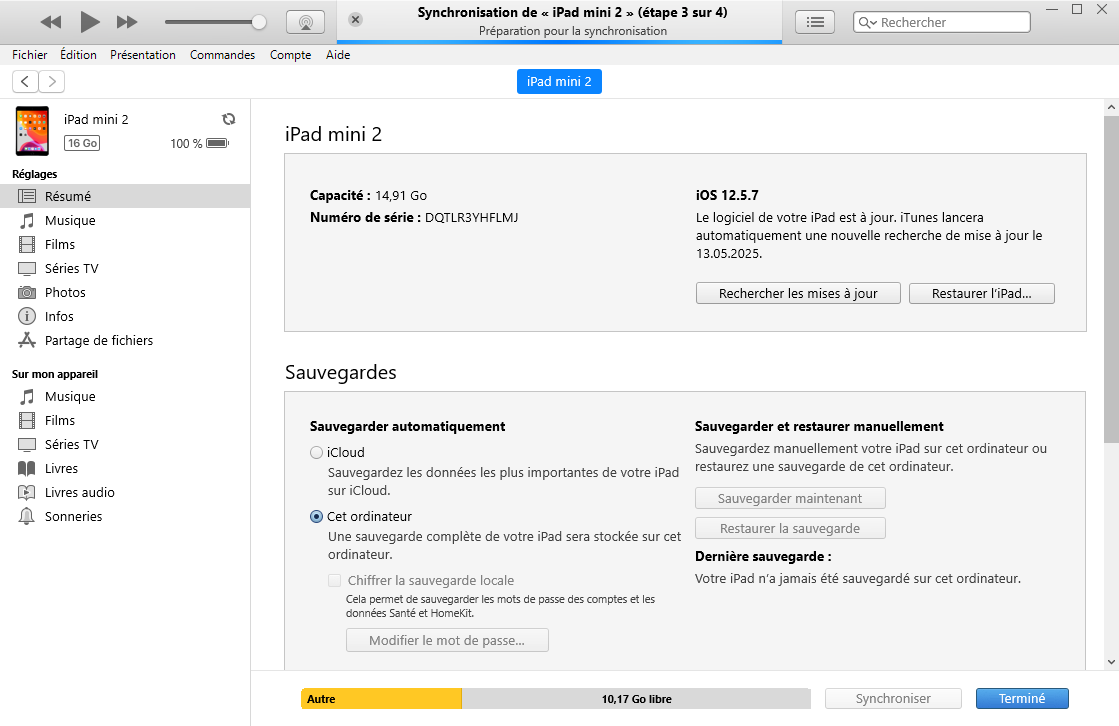The image size is (1119, 726).
Task: Open Partage de fichiers icon
Action: tap(26, 340)
